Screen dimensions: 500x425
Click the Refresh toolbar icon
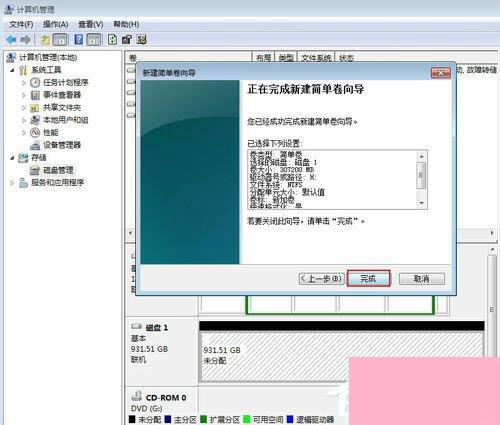(x=112, y=40)
